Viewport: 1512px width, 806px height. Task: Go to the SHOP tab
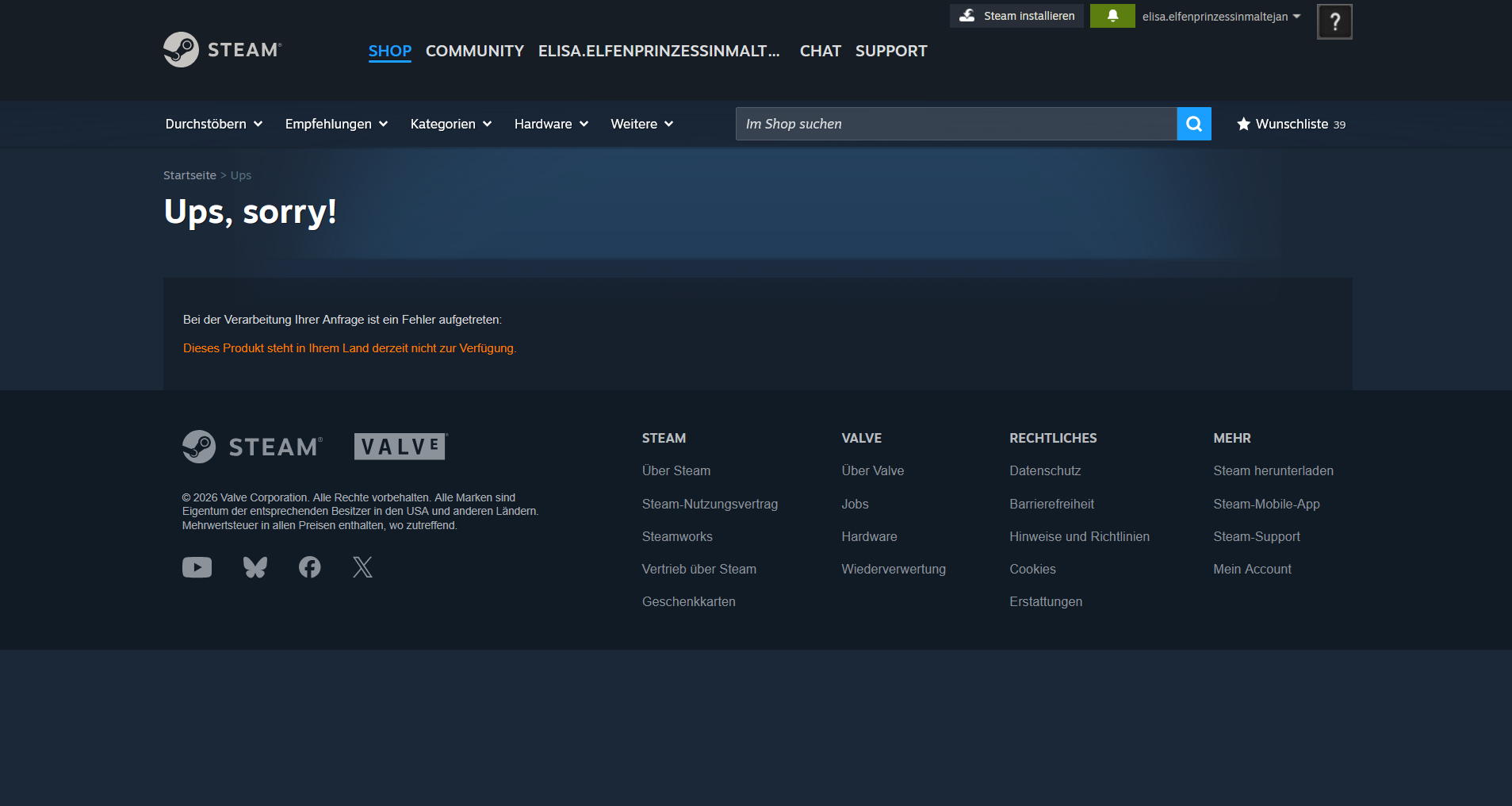tap(390, 51)
